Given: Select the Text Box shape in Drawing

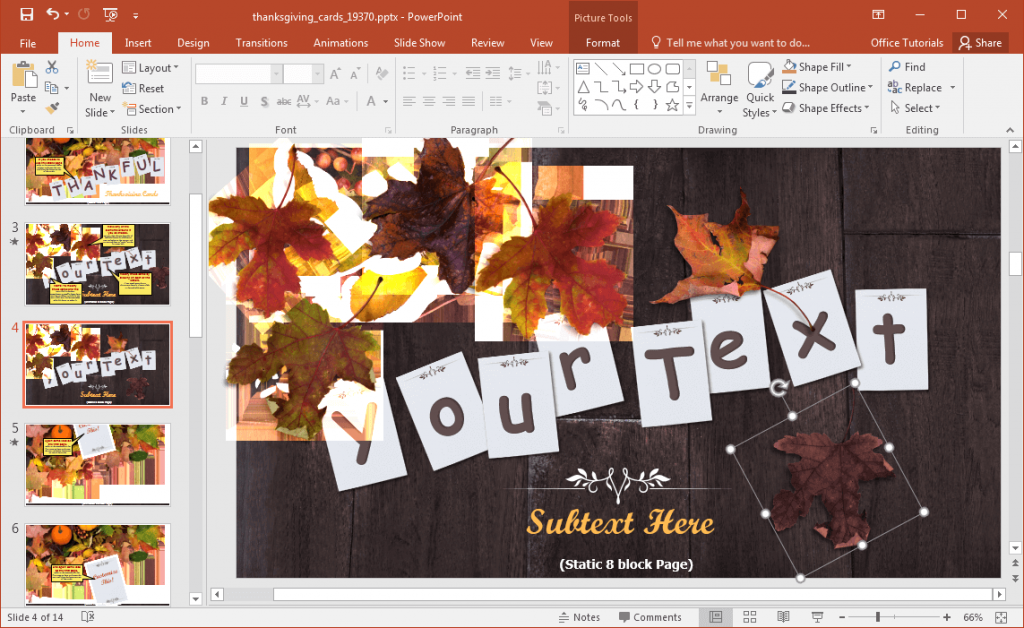Looking at the screenshot, I should (583, 69).
